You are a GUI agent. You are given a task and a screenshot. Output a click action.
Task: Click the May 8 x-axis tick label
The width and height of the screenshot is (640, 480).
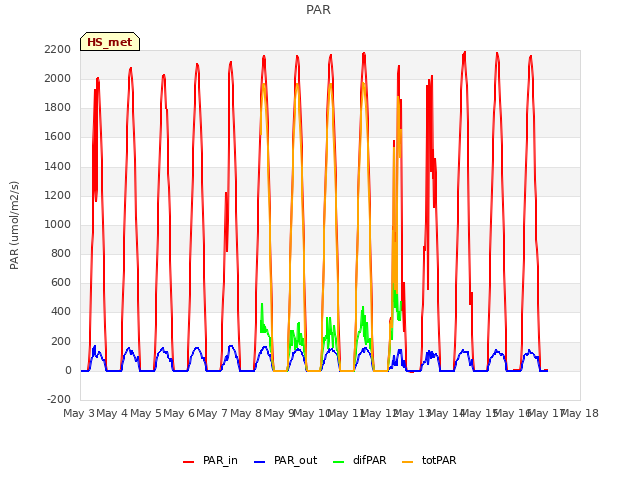click(246, 413)
